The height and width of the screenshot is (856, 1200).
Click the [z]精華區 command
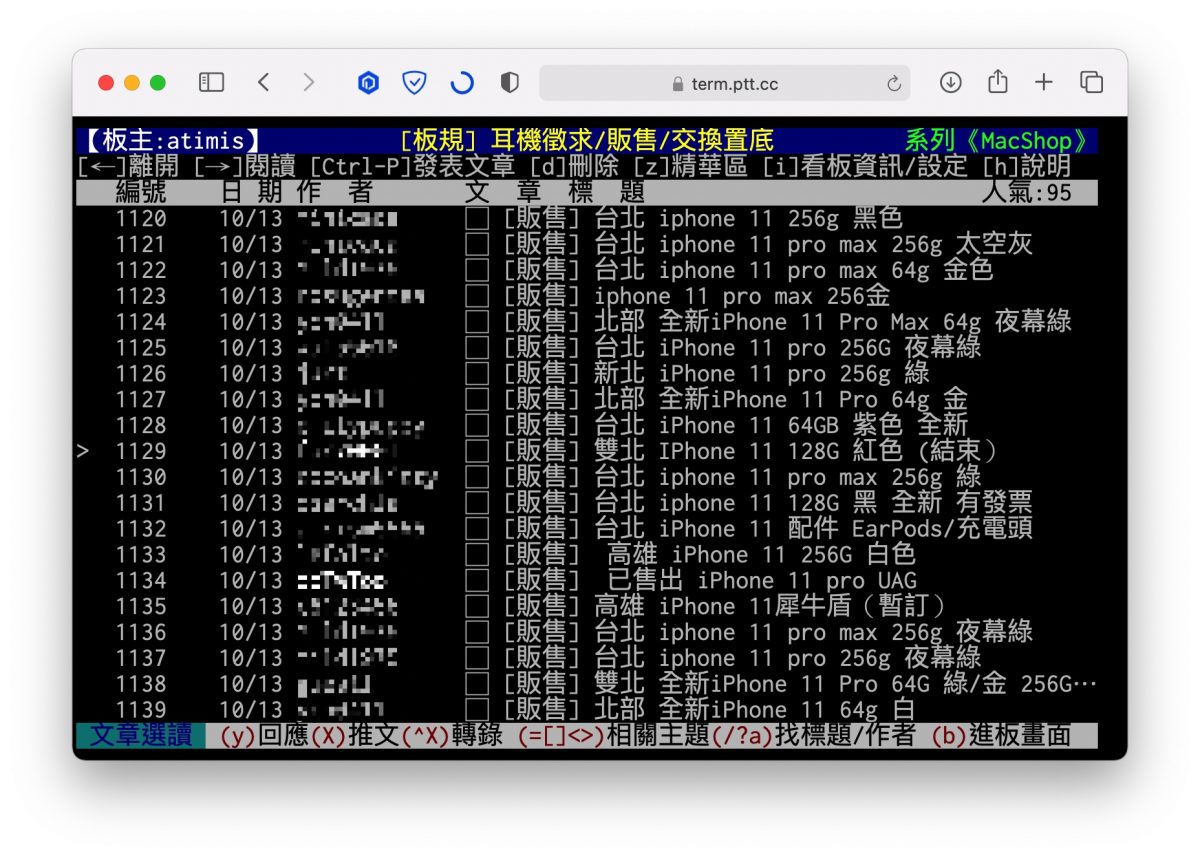pyautogui.click(x=690, y=167)
